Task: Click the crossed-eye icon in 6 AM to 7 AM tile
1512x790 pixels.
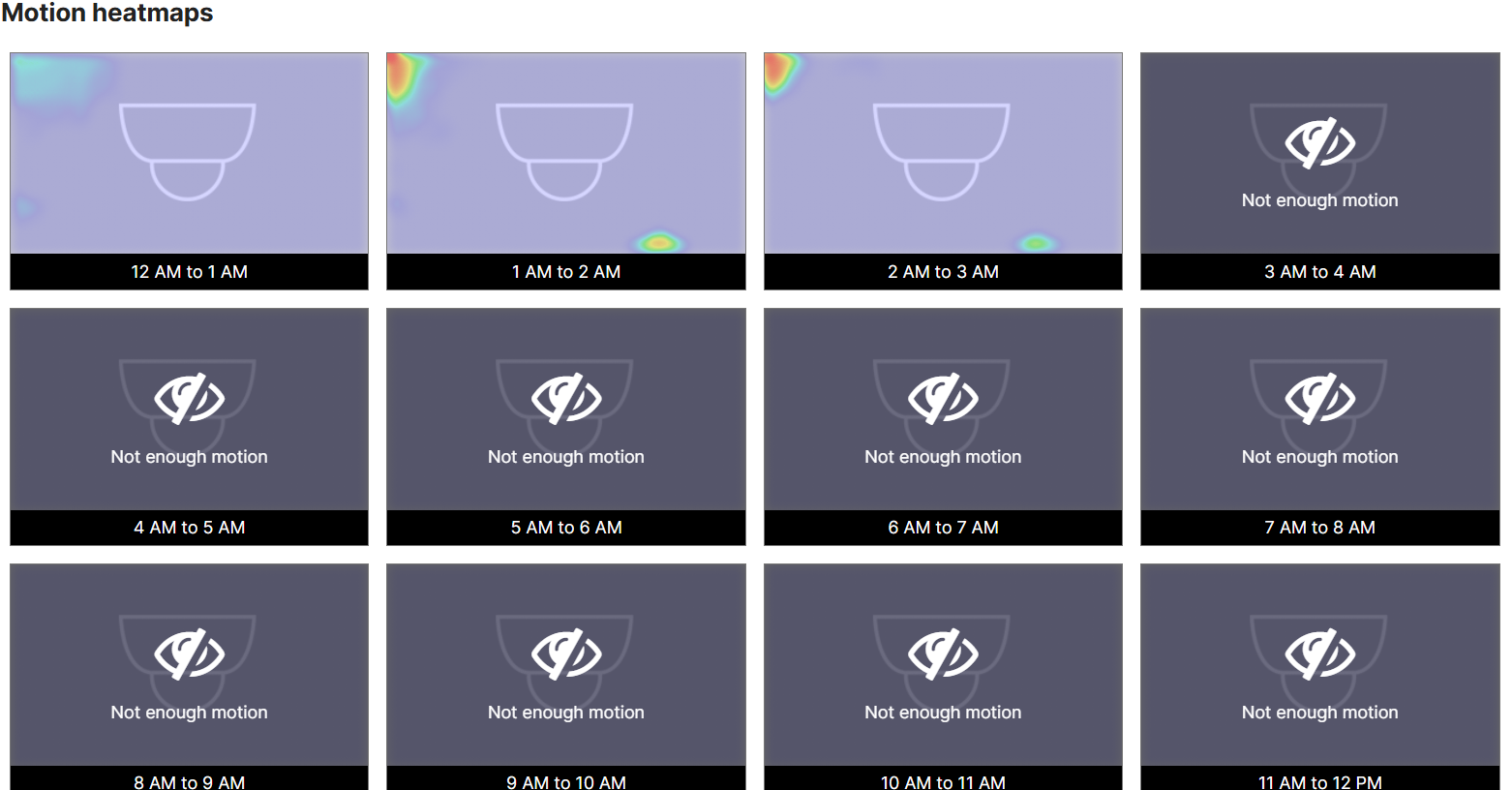Action: (x=943, y=399)
